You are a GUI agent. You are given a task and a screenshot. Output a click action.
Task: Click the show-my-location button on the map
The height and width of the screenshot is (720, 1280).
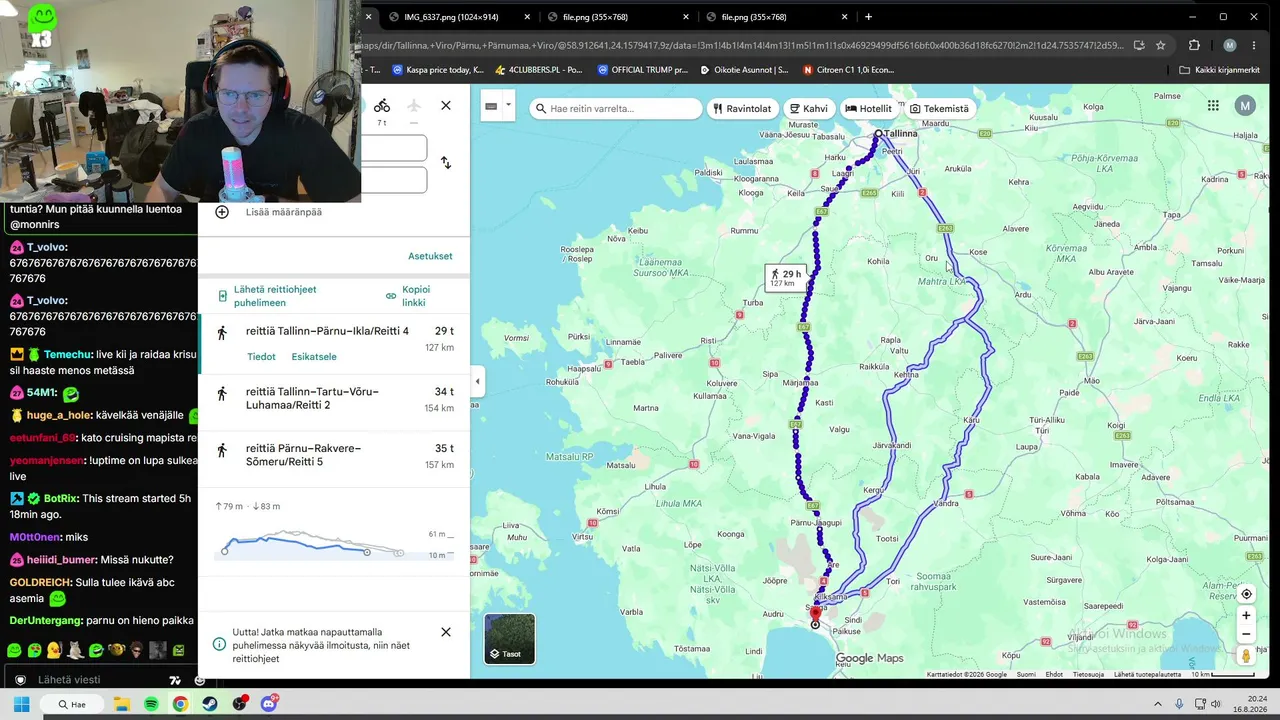1246,594
